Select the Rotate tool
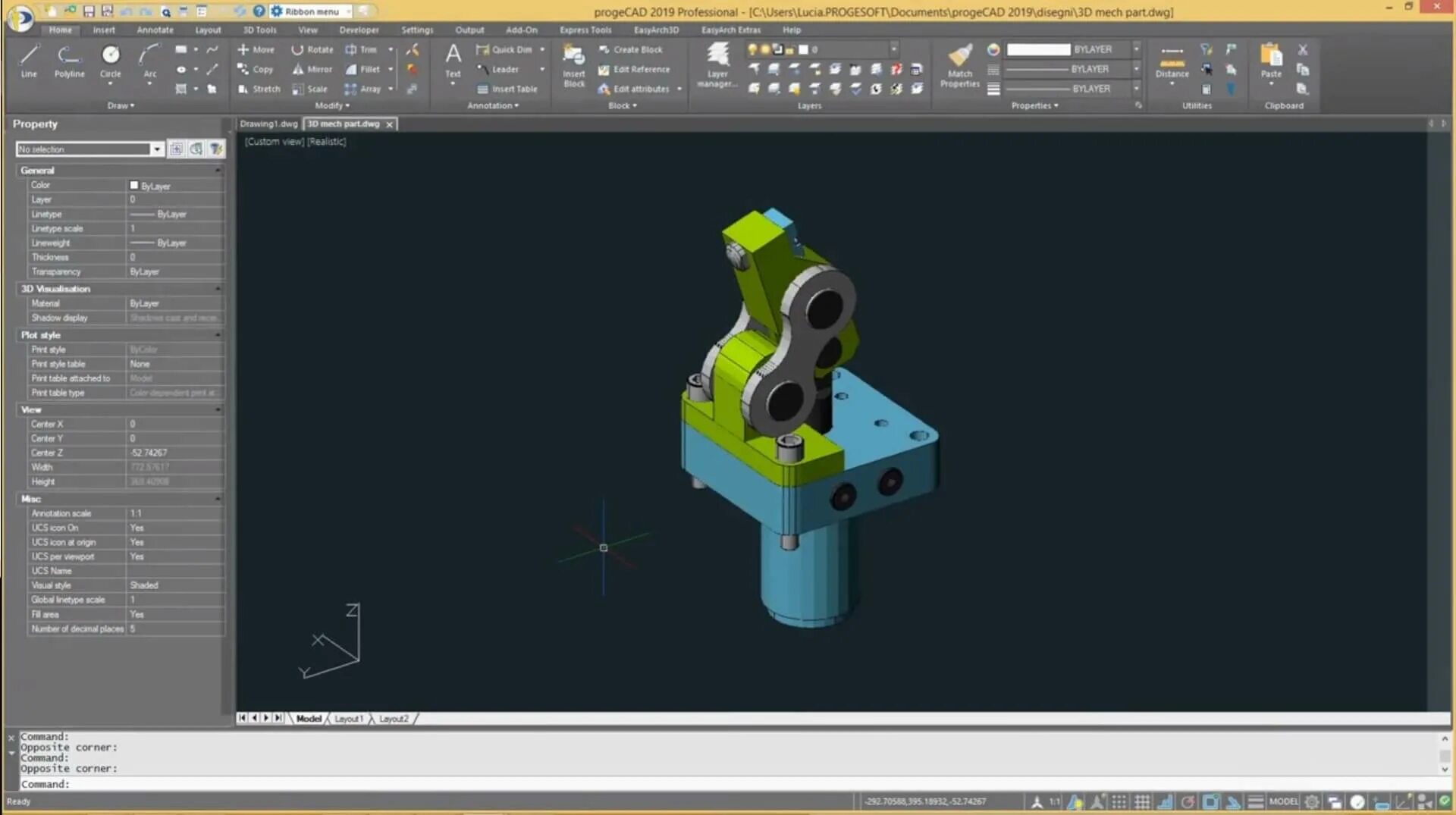1456x815 pixels. coord(312,49)
